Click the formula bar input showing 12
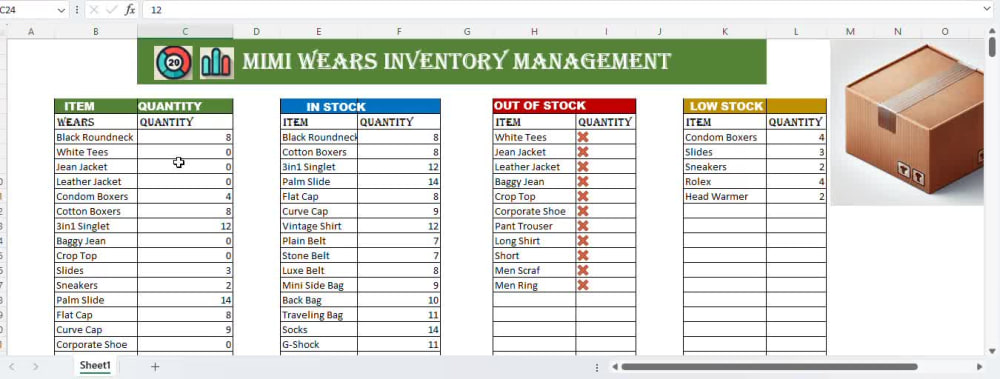This screenshot has width=1000, height=379. coord(561,10)
